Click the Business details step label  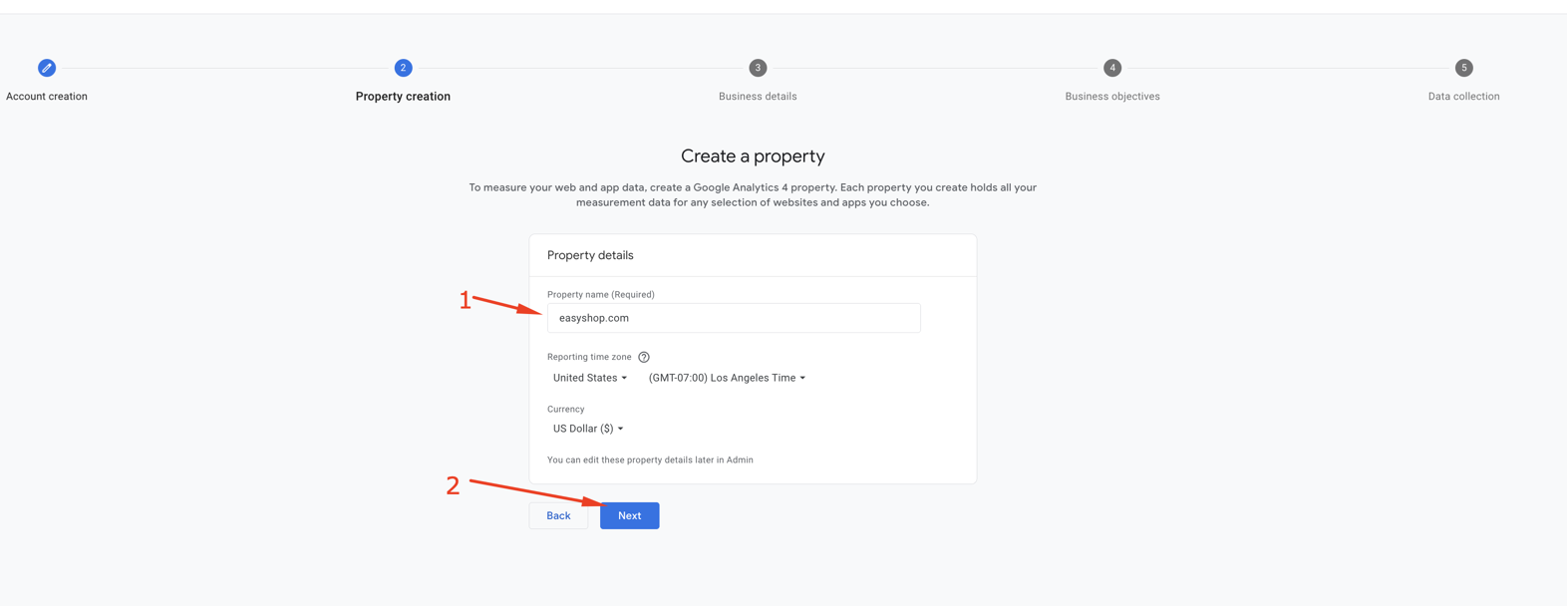pos(758,97)
